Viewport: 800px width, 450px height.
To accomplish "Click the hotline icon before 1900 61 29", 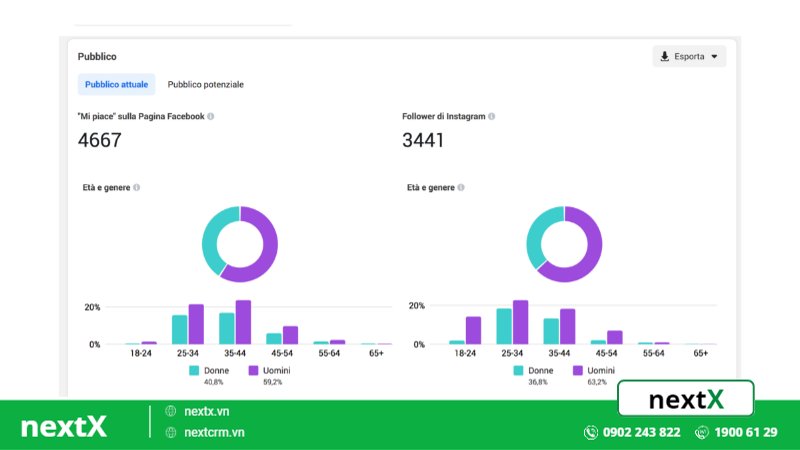I will click(701, 432).
